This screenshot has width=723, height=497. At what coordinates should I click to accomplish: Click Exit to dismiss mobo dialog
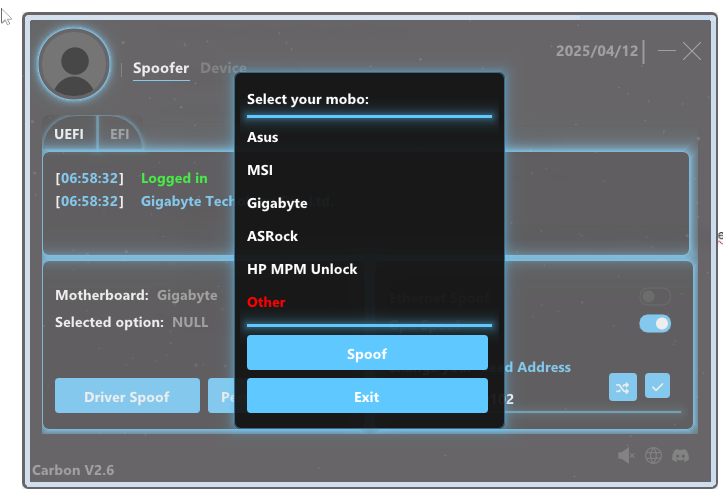pos(367,396)
